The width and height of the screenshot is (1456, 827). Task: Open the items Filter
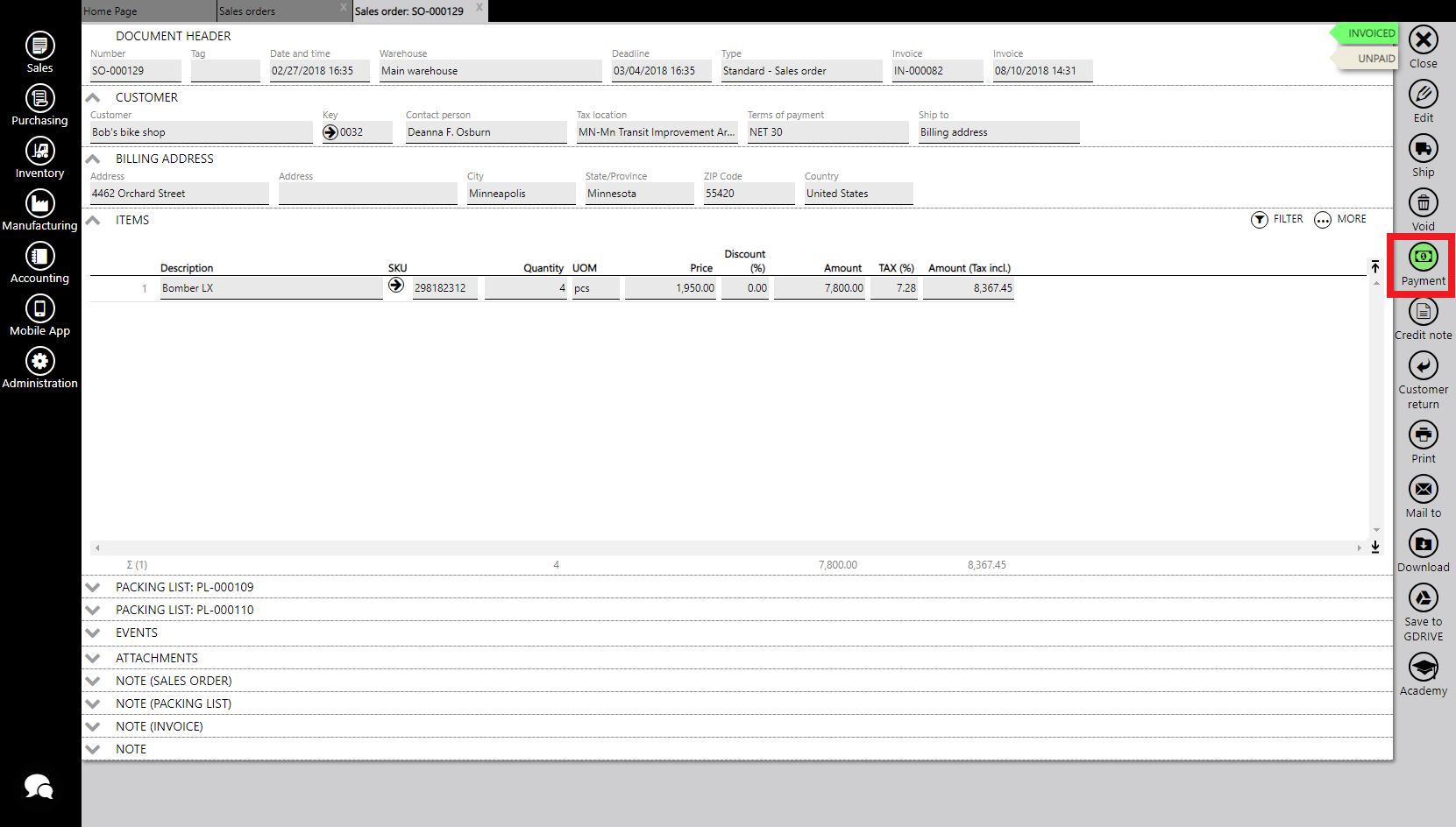(x=1276, y=219)
